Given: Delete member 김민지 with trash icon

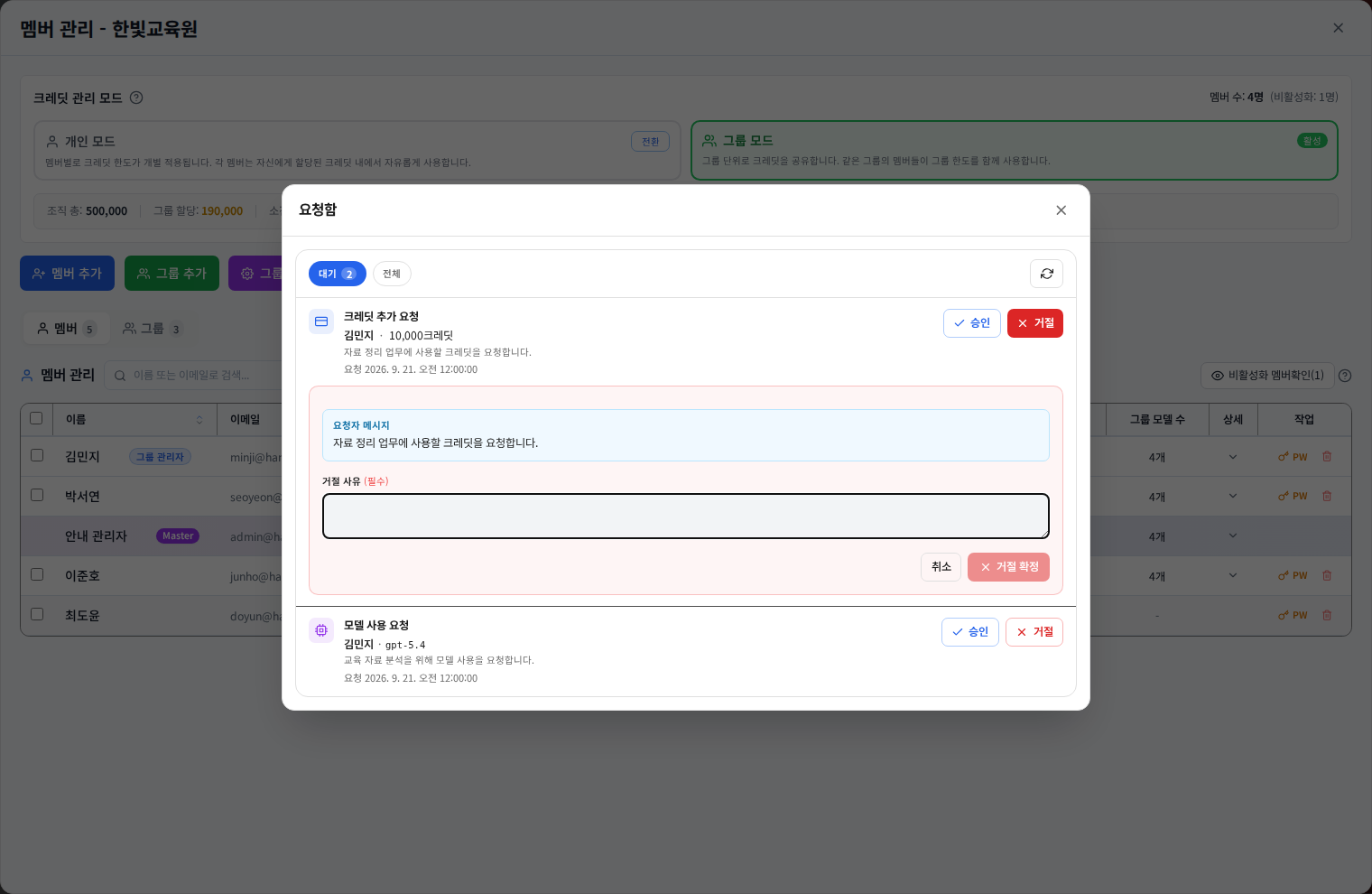Looking at the screenshot, I should pyautogui.click(x=1327, y=457).
